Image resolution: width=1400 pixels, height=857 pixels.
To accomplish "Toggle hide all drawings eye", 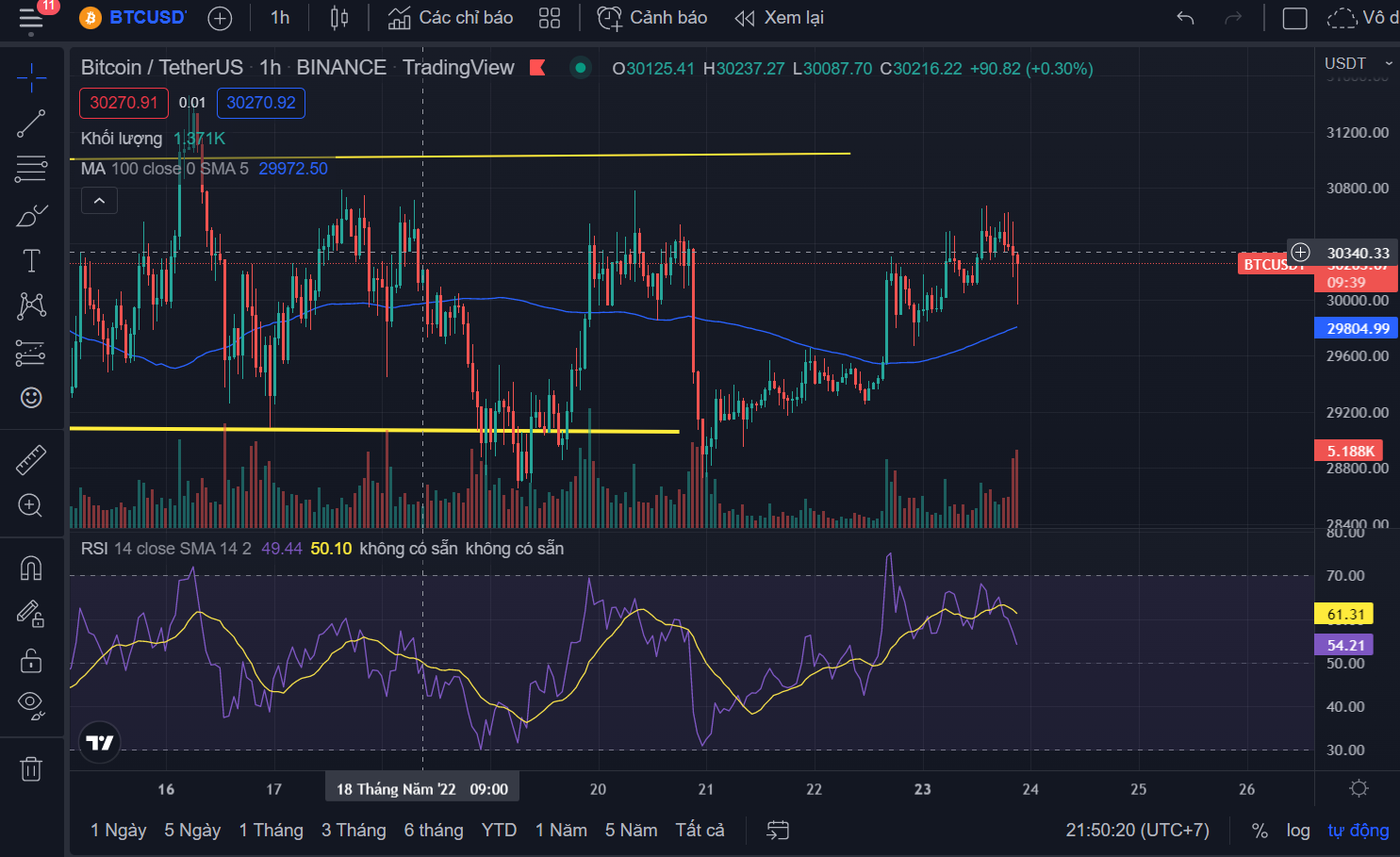I will [31, 705].
